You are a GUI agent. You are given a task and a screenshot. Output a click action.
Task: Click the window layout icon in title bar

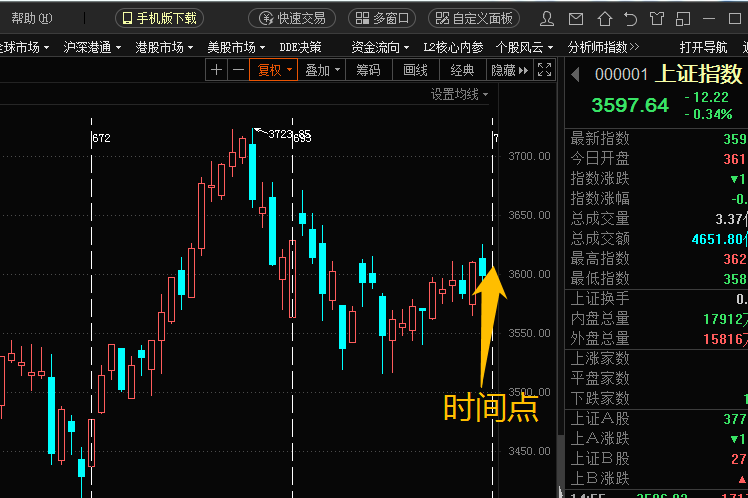pyautogui.click(x=683, y=19)
